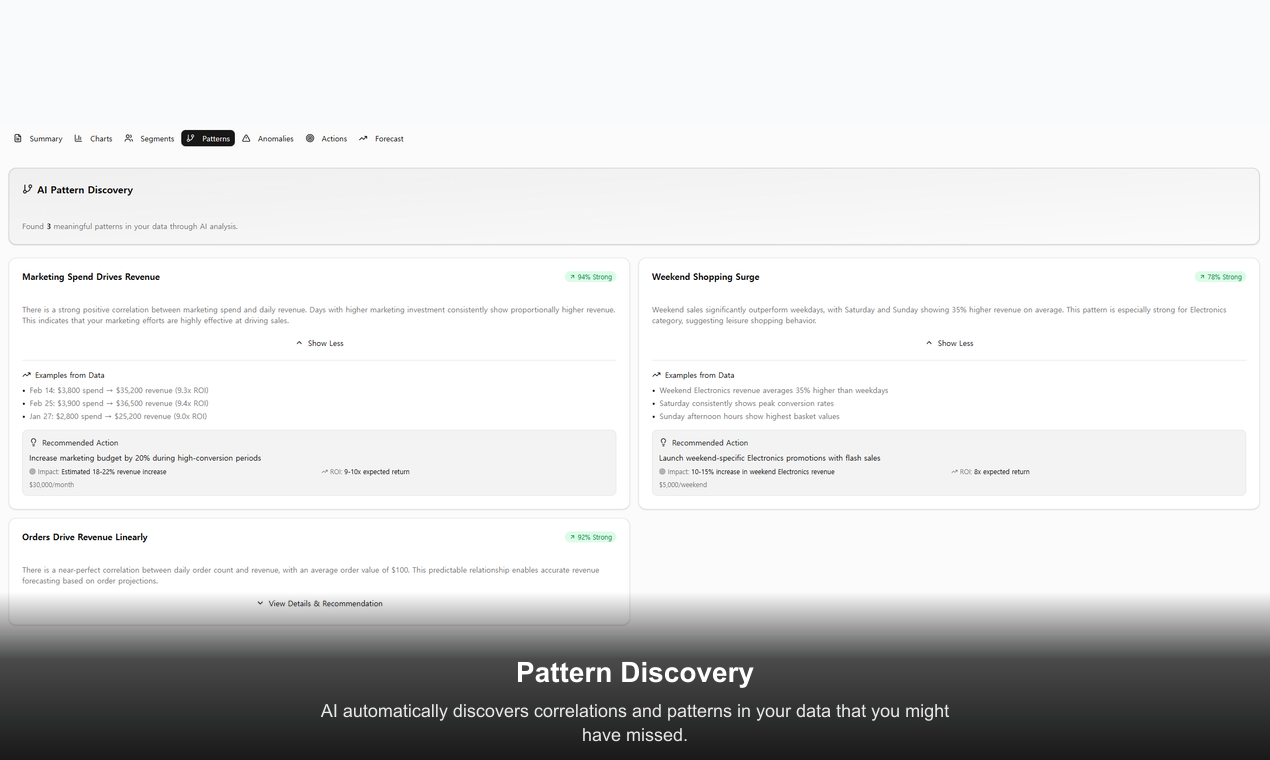
Task: Collapse the Marketing Spend Drives Revenue details
Action: (319, 342)
